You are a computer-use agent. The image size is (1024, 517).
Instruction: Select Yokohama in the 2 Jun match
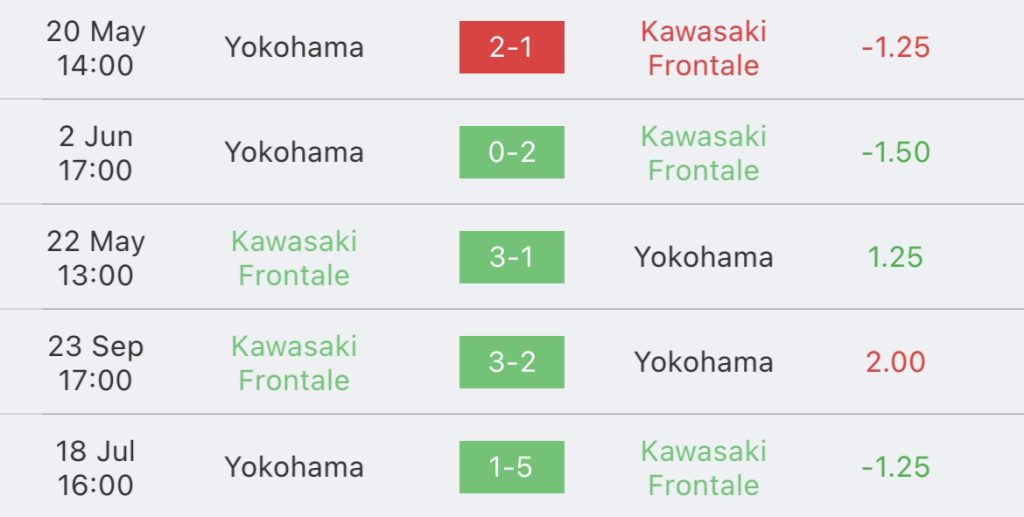[x=294, y=152]
